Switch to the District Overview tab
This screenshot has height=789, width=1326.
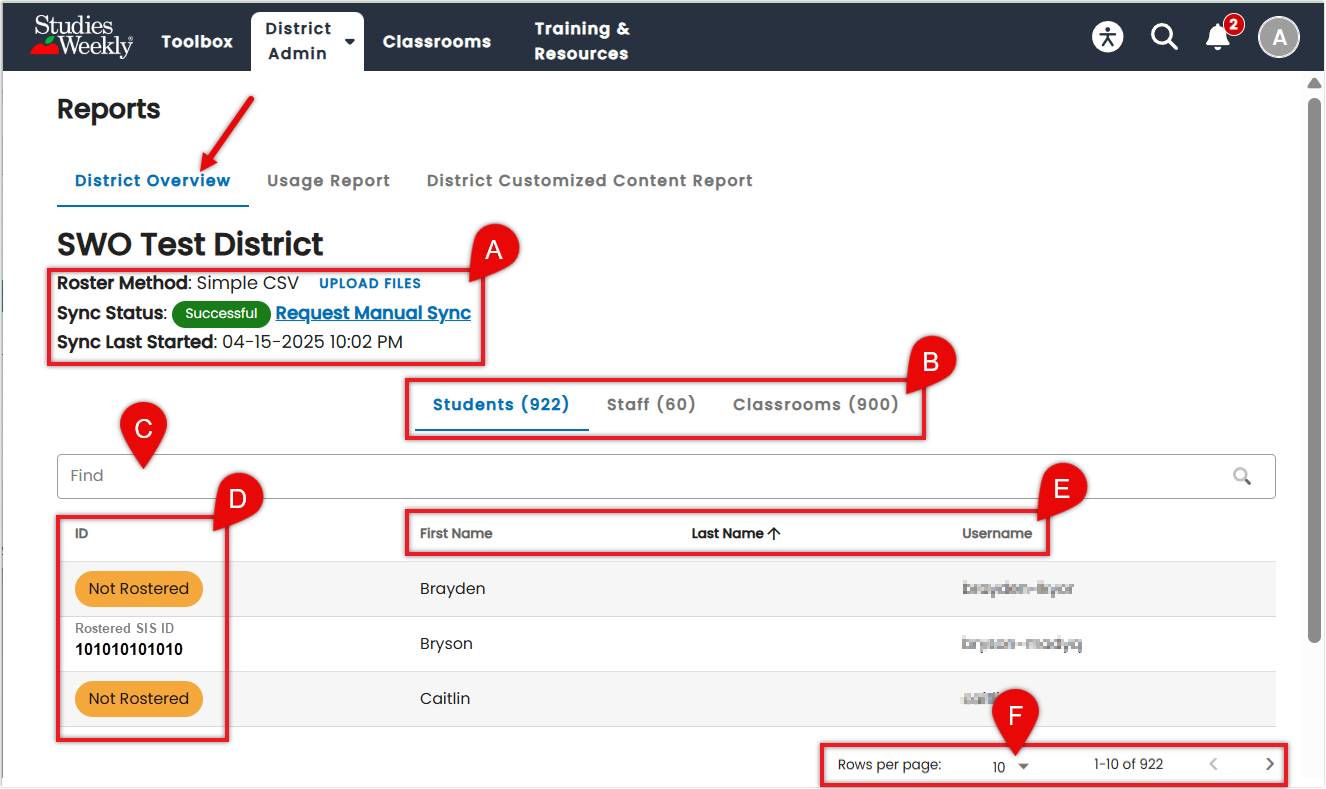coord(153,181)
